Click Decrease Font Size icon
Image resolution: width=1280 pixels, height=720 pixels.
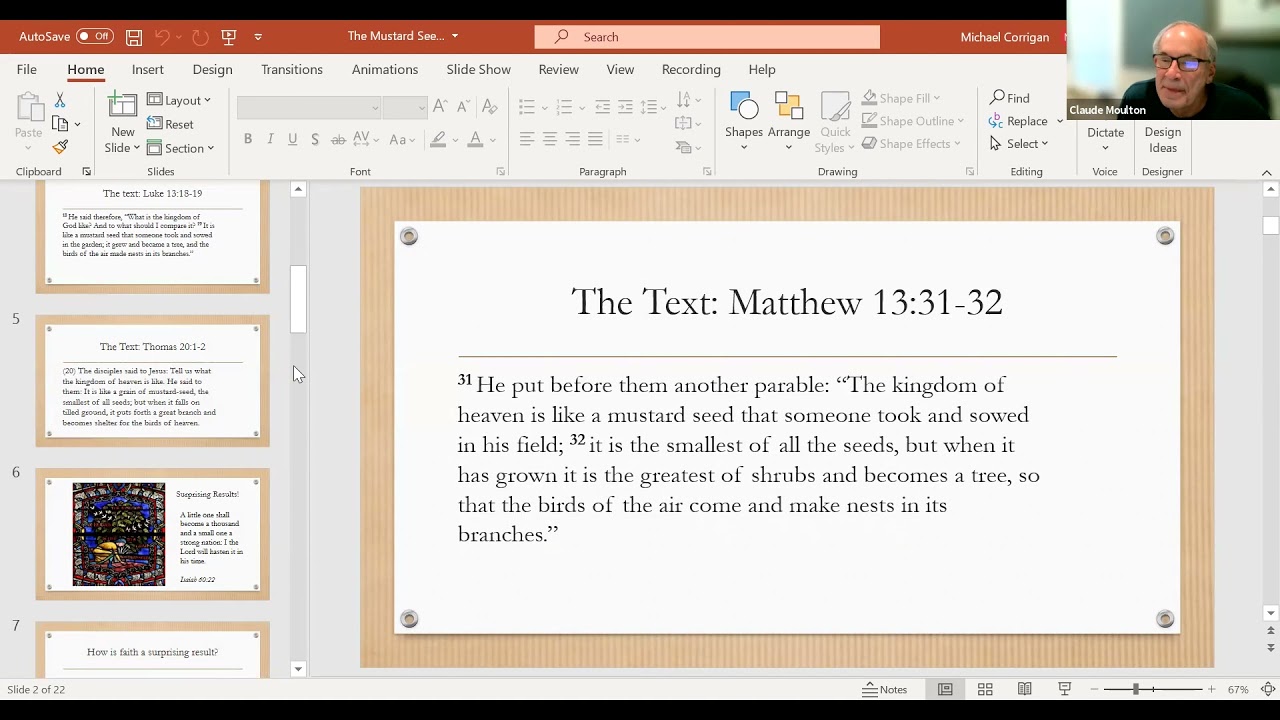click(x=461, y=107)
